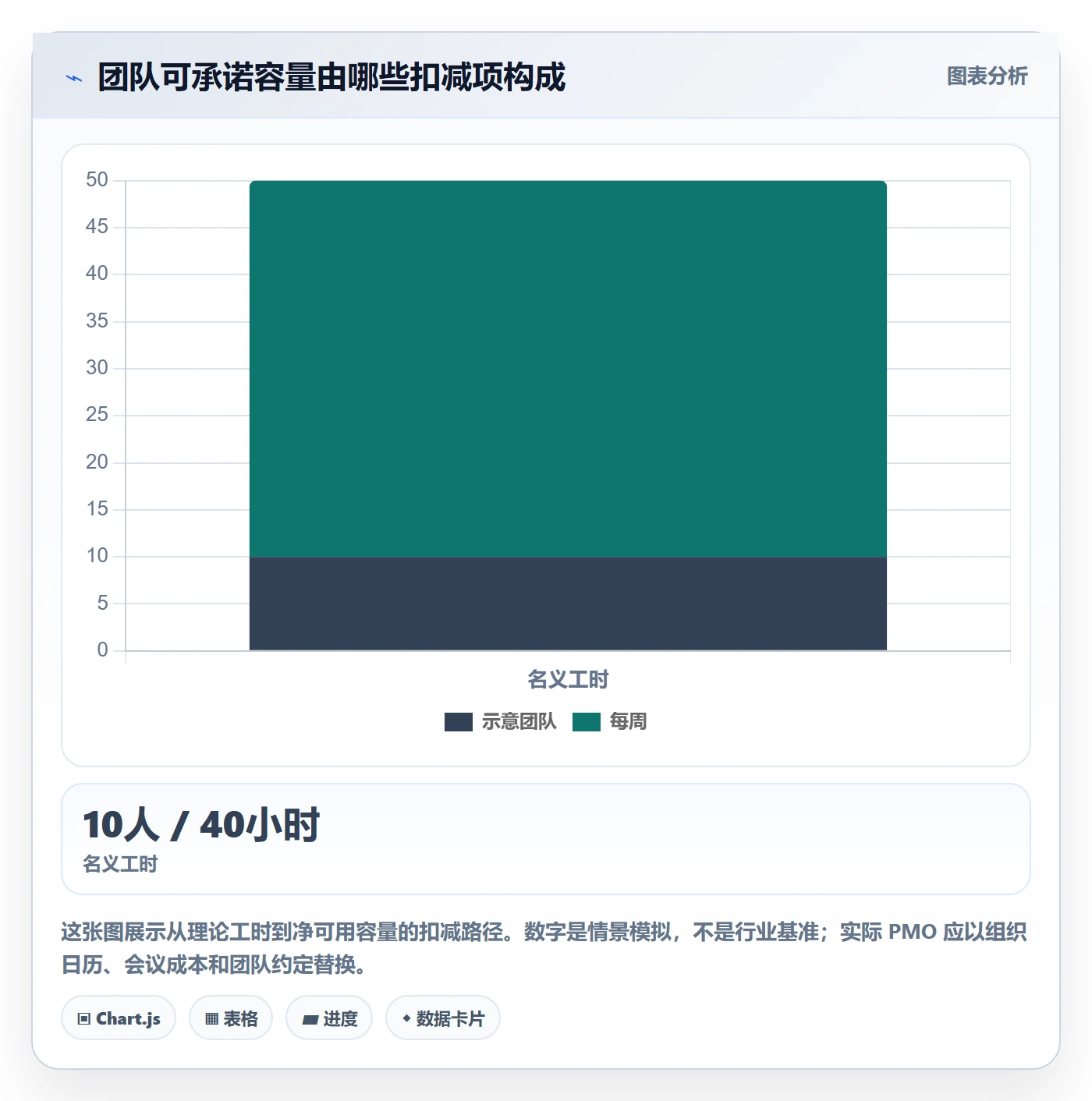Click the dark navy 示意团队 bar segment

(x=568, y=604)
